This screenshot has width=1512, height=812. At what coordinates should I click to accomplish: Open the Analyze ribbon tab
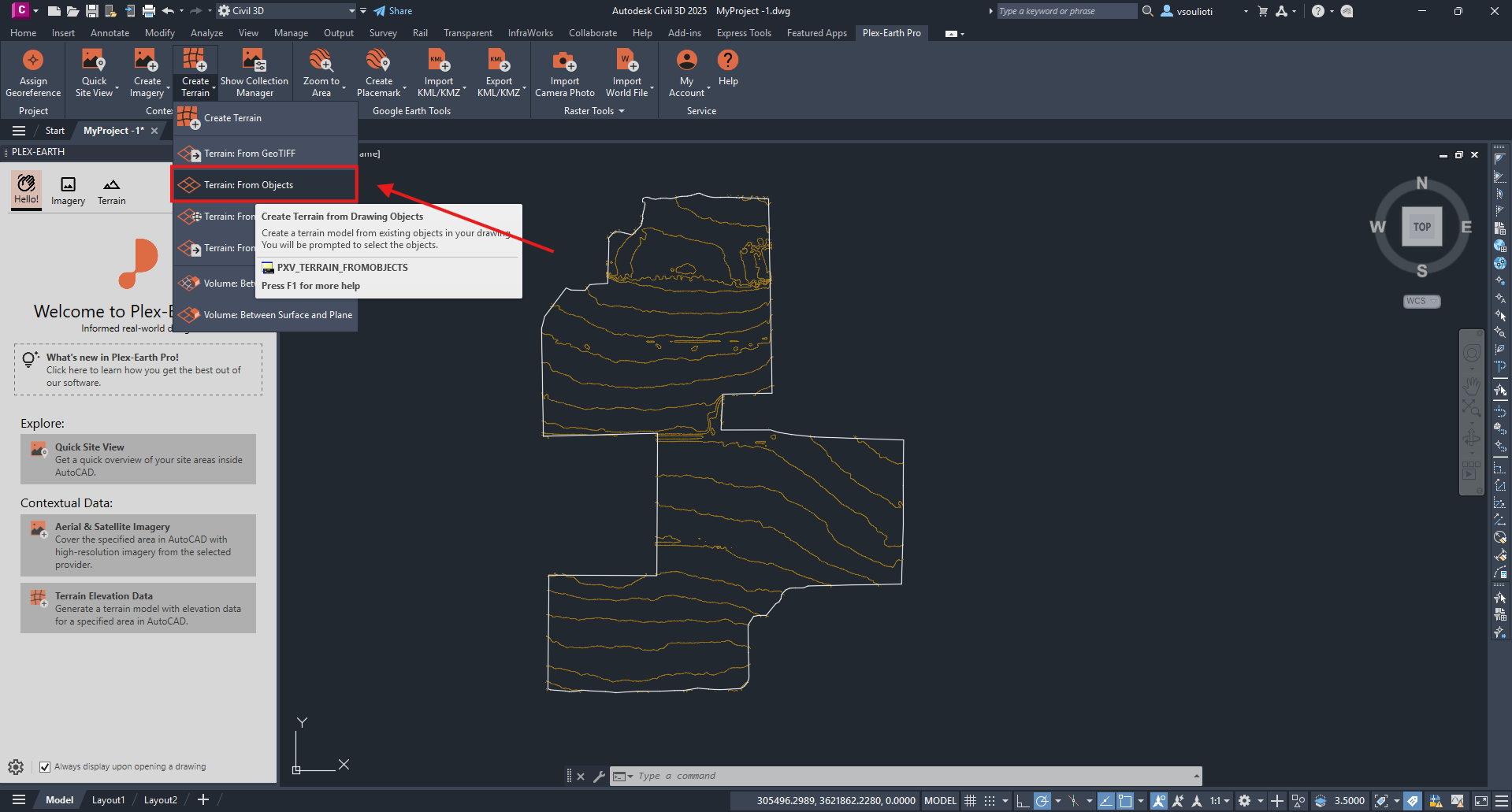click(x=206, y=33)
